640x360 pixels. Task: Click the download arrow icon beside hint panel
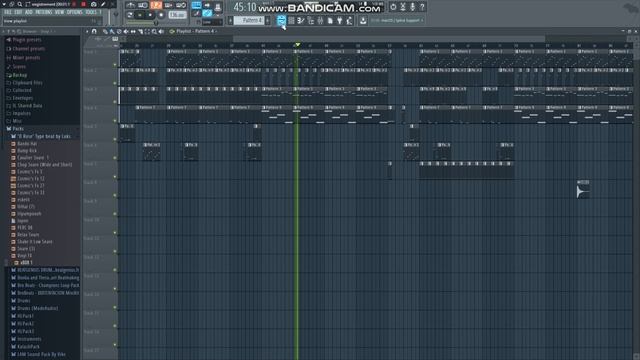point(363,20)
